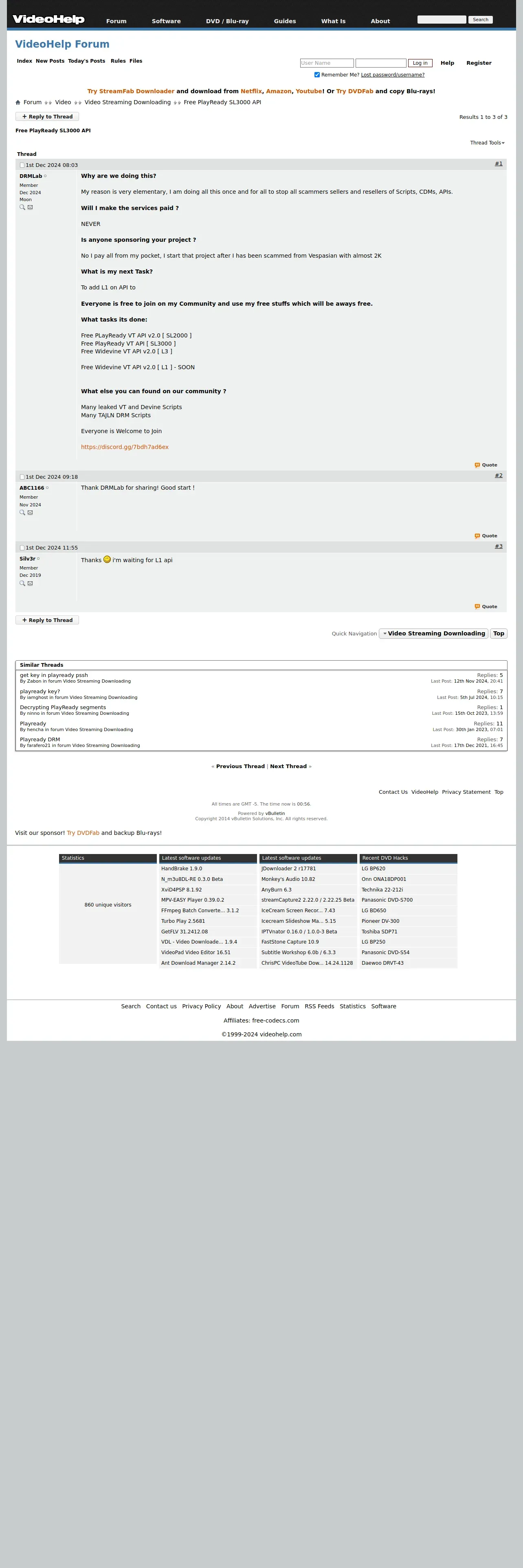The height and width of the screenshot is (1568, 523).
Task: Open the Thread Tools dropdown
Action: [487, 143]
